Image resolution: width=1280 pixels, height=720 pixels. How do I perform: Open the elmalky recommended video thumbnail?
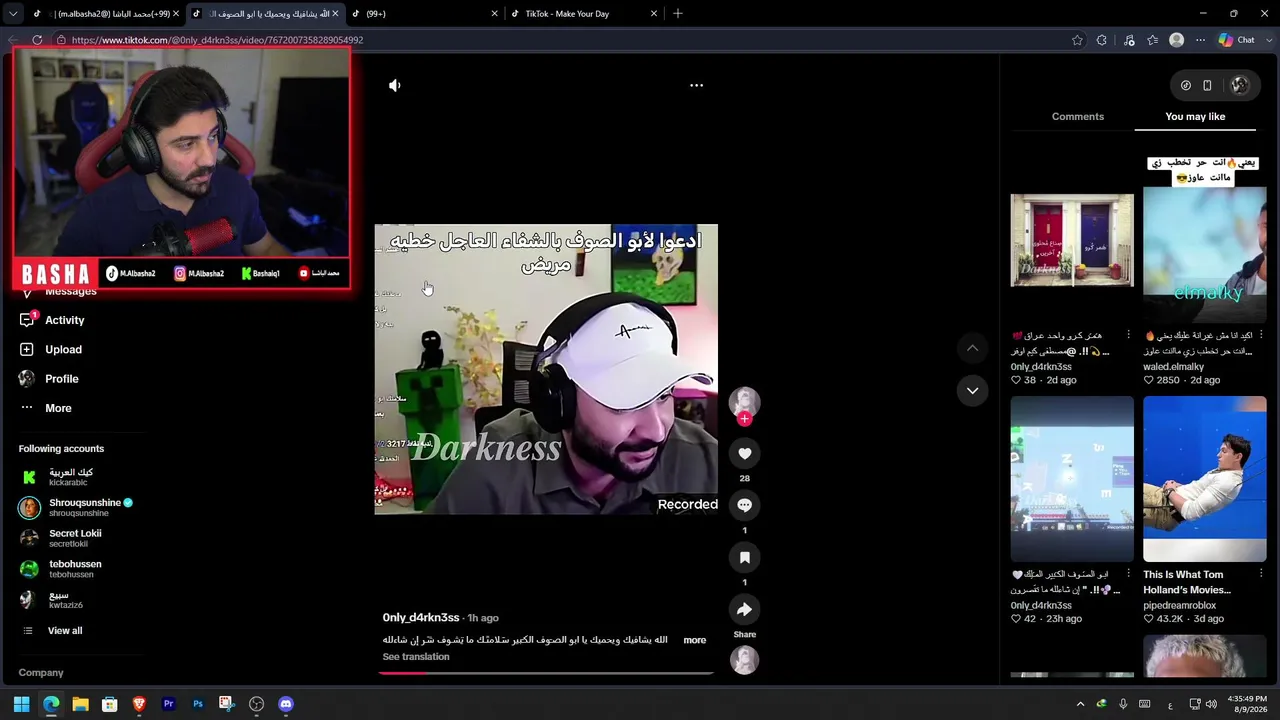pos(1205,240)
